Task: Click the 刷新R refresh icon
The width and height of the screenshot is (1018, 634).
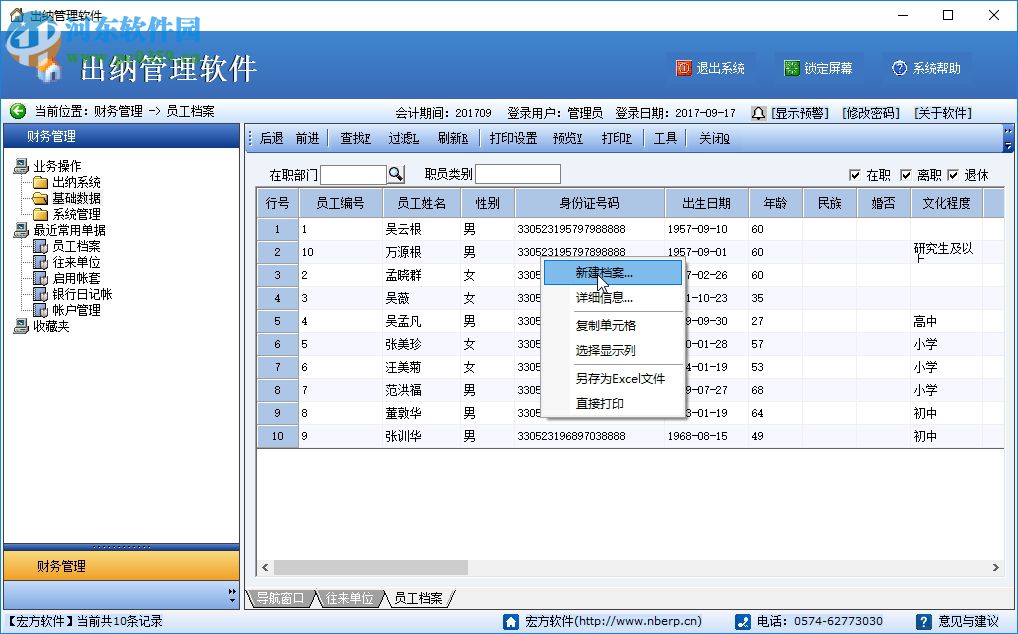Action: coord(452,138)
